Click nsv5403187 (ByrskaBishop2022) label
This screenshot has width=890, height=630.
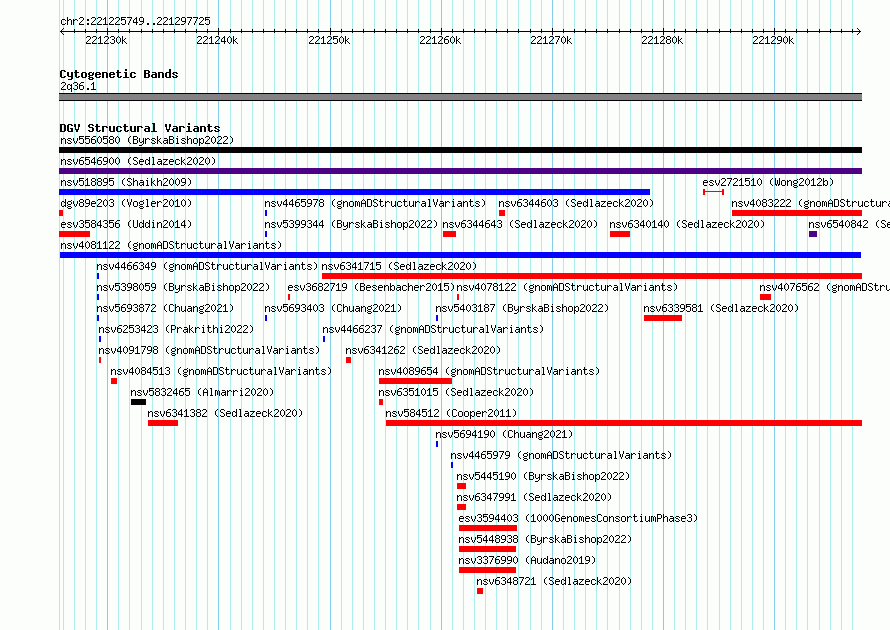tap(522, 308)
